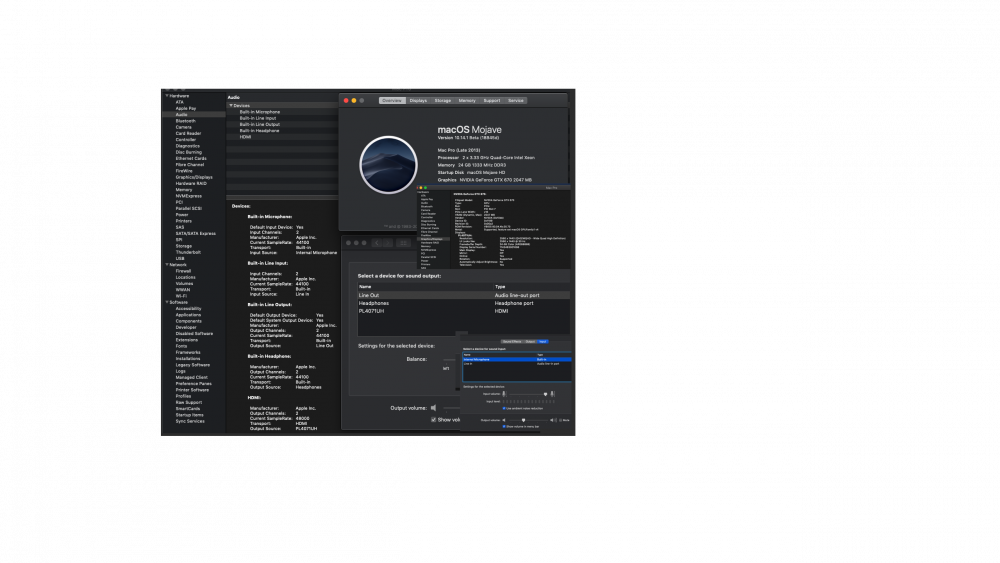Image resolution: width=1000 pixels, height=563 pixels.
Task: Switch to the Overview tab
Action: point(392,101)
